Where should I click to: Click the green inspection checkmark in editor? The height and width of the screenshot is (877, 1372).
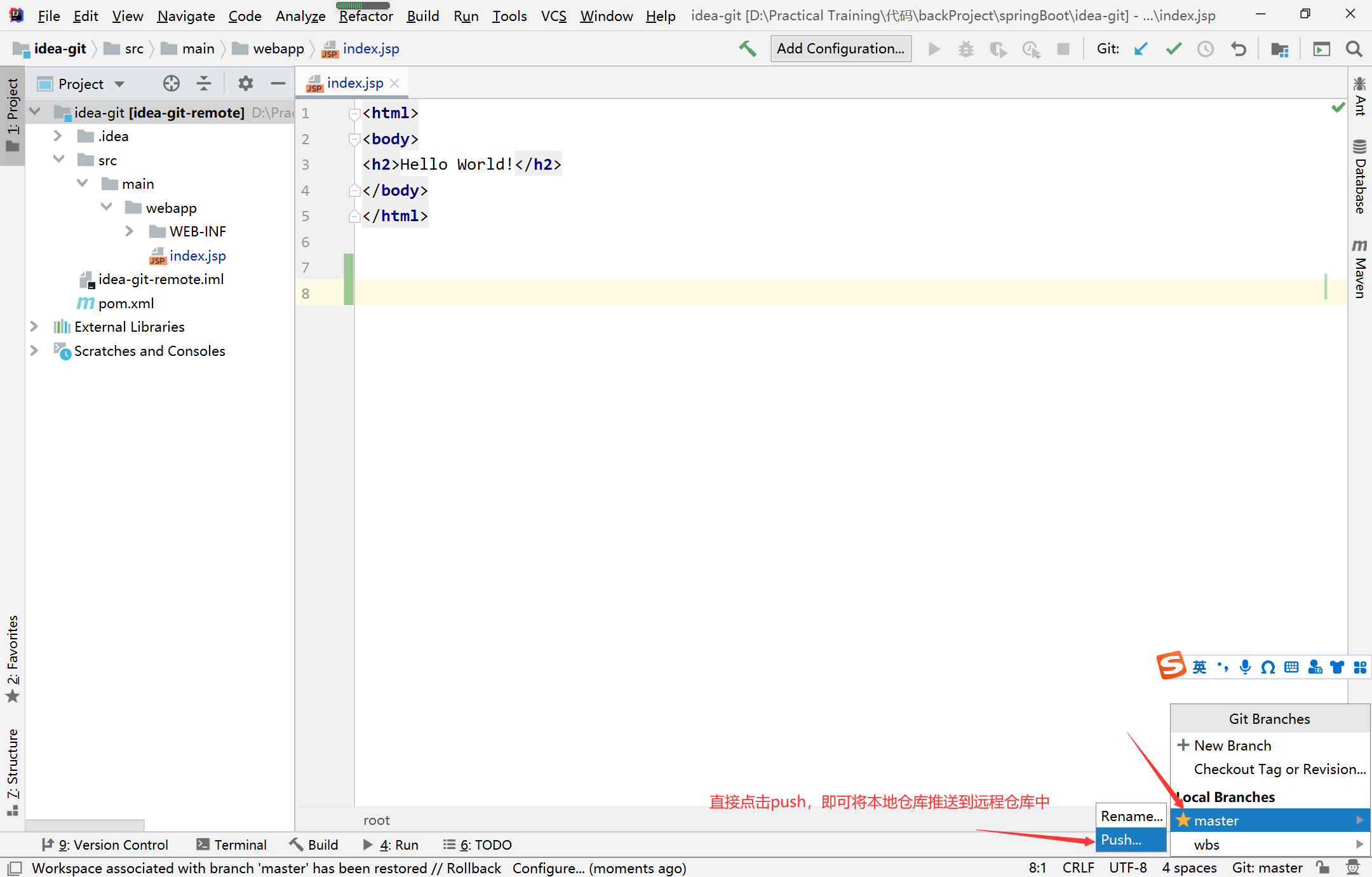[x=1338, y=107]
